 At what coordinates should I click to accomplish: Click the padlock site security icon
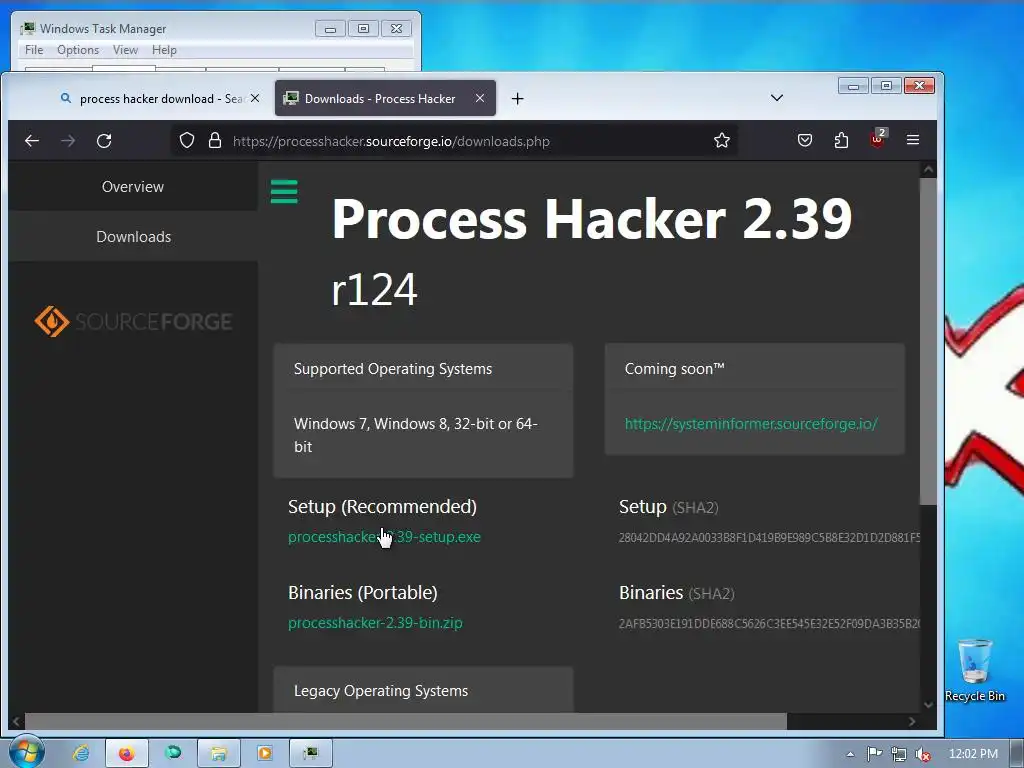[x=215, y=140]
